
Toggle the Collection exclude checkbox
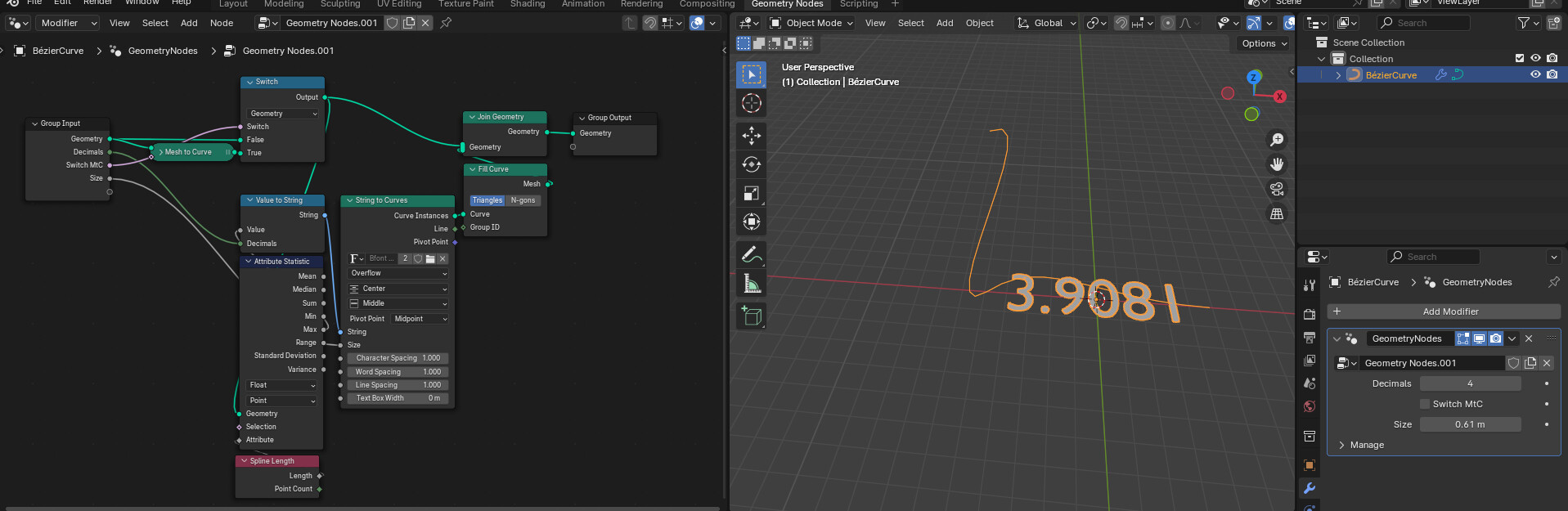[1520, 58]
